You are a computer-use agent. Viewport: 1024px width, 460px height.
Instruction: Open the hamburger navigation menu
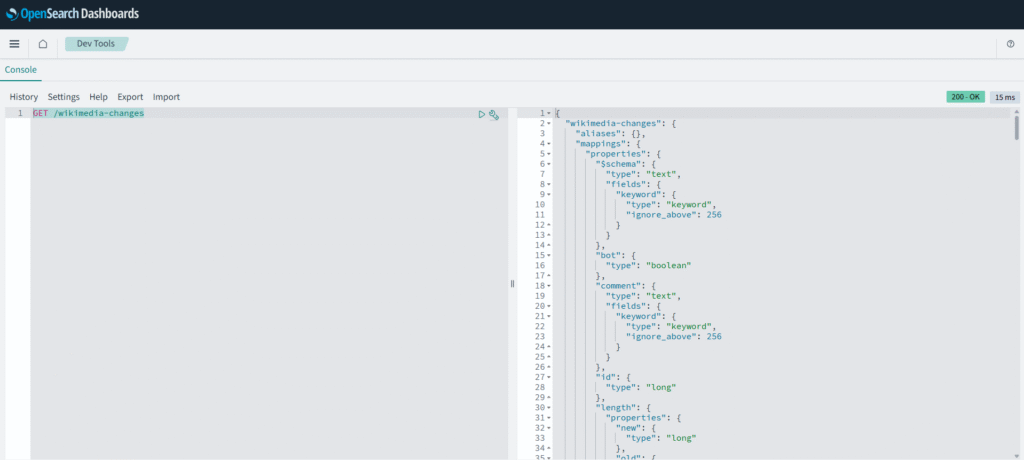(x=14, y=44)
